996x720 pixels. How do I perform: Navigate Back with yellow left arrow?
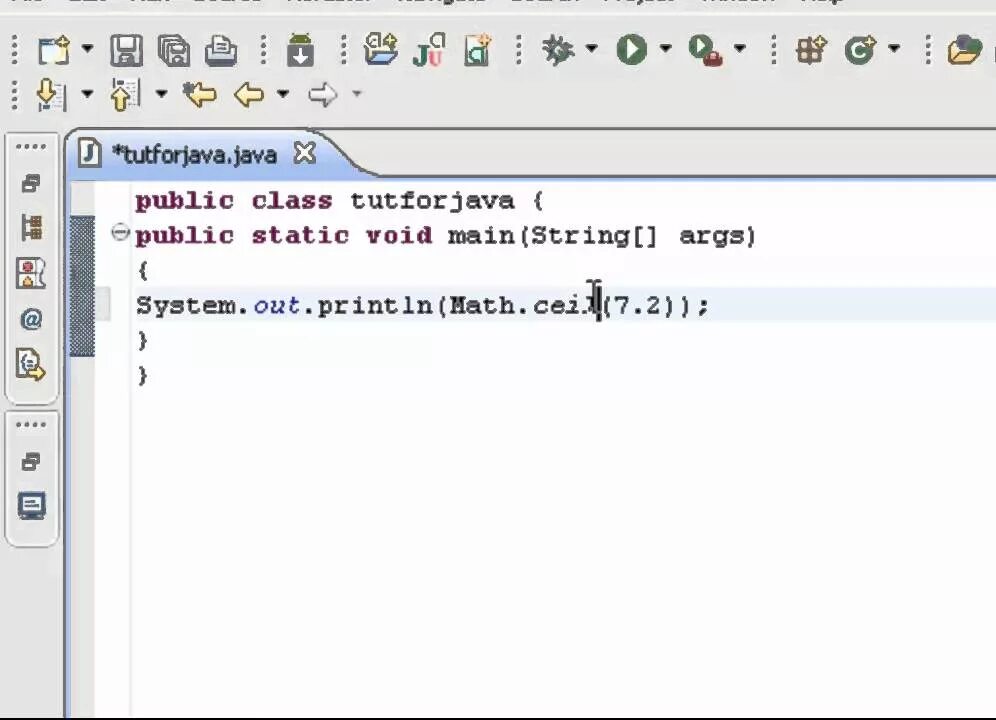point(249,95)
